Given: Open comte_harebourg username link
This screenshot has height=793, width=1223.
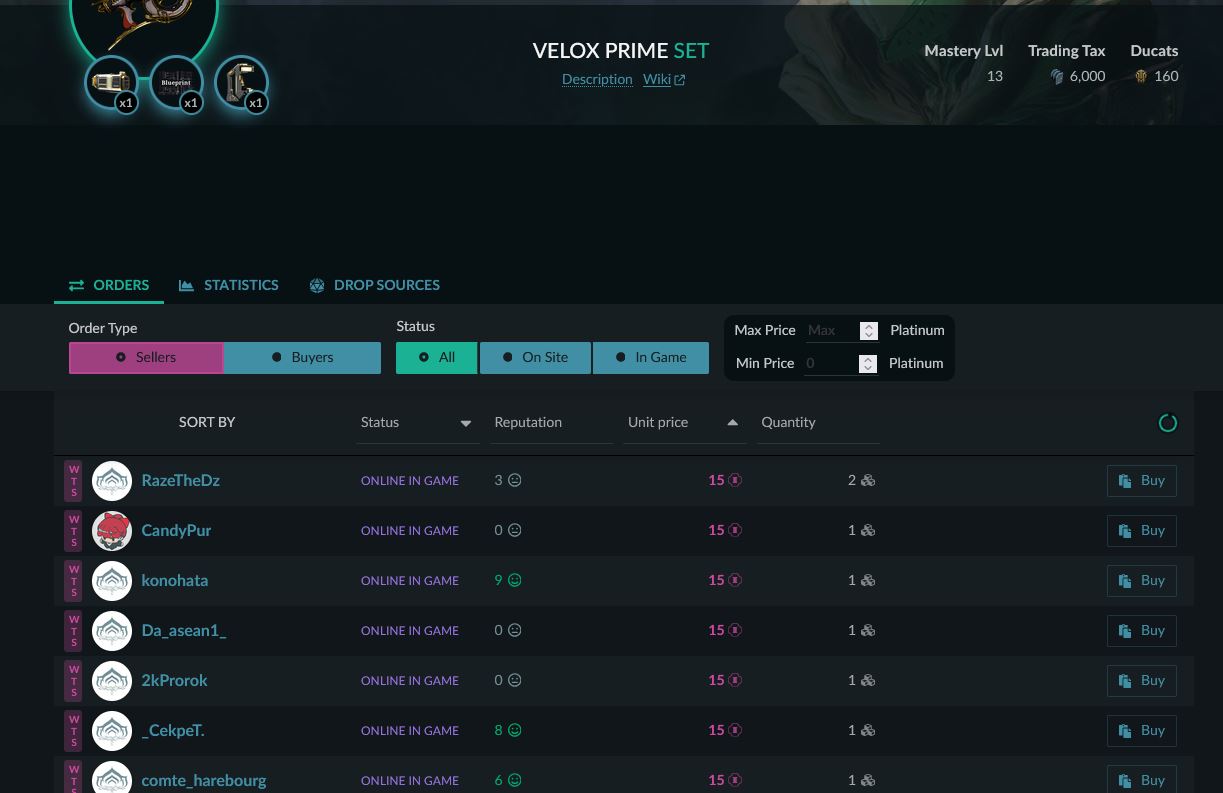Looking at the screenshot, I should click(x=204, y=781).
